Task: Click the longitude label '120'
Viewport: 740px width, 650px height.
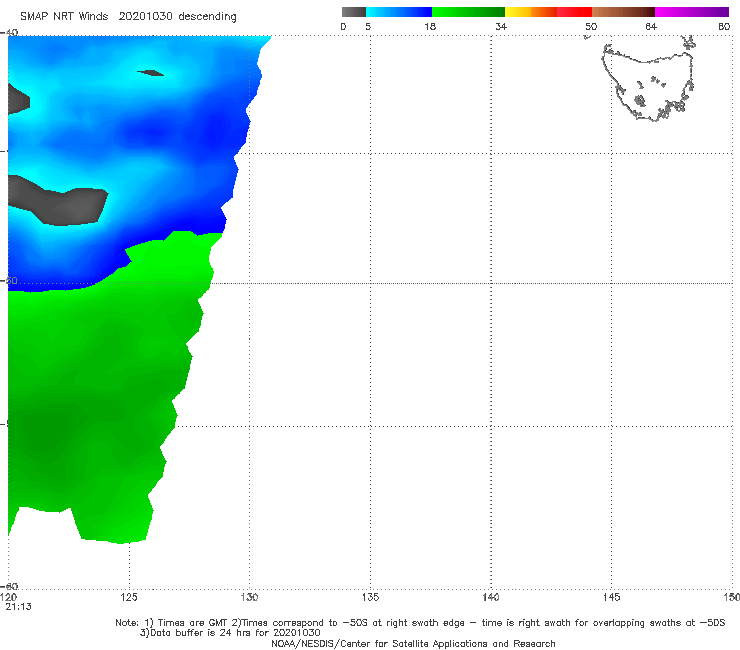Action: (x=8, y=598)
